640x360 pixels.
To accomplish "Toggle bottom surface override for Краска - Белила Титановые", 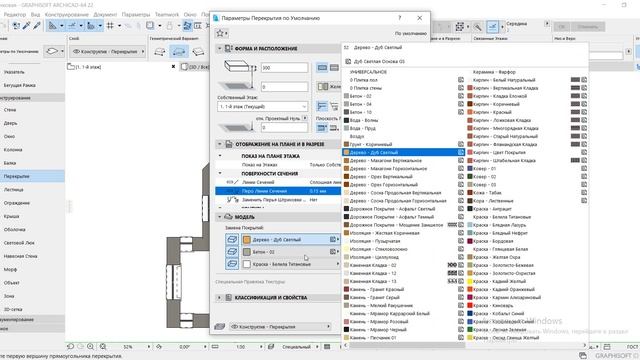I will 232,264.
